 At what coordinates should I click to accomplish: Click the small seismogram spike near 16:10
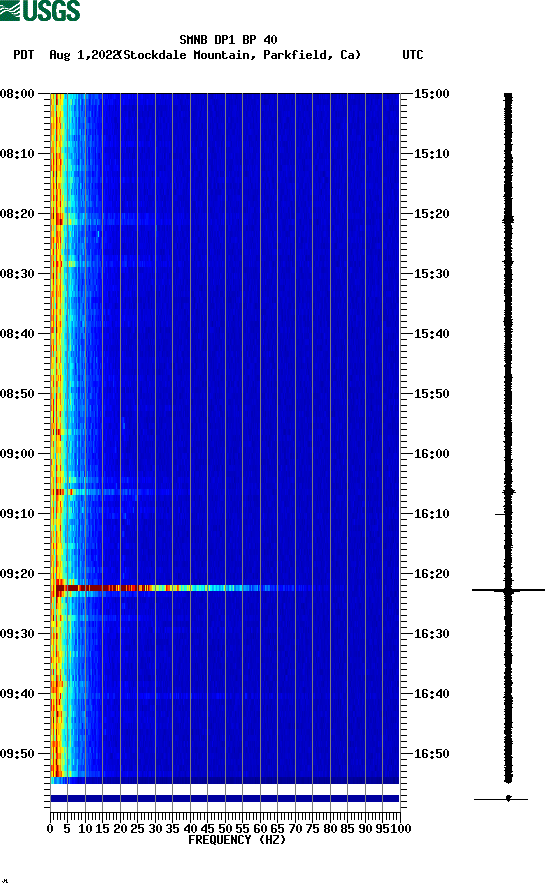(501, 514)
